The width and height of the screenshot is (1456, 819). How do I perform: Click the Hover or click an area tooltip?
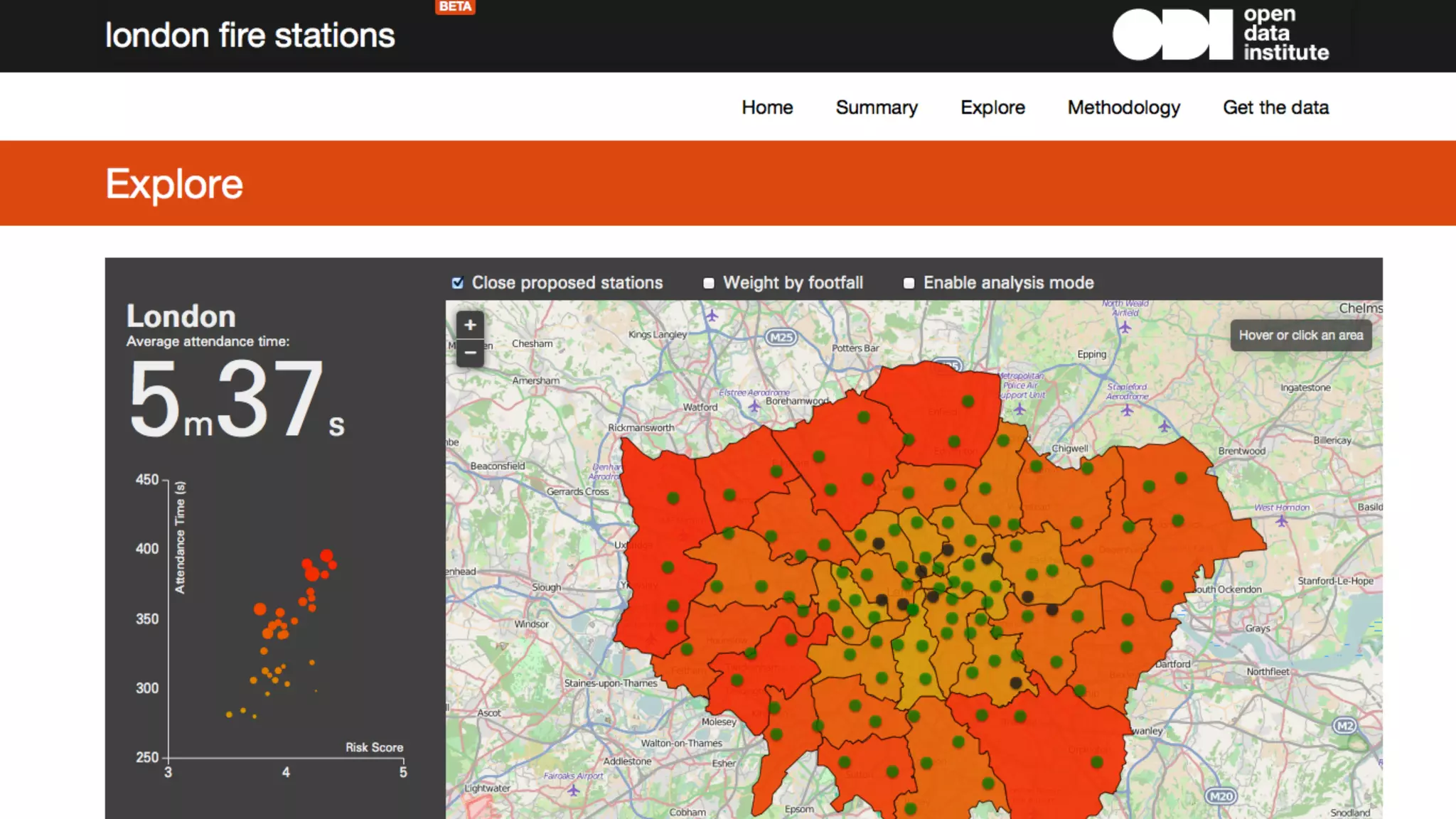coord(1300,335)
